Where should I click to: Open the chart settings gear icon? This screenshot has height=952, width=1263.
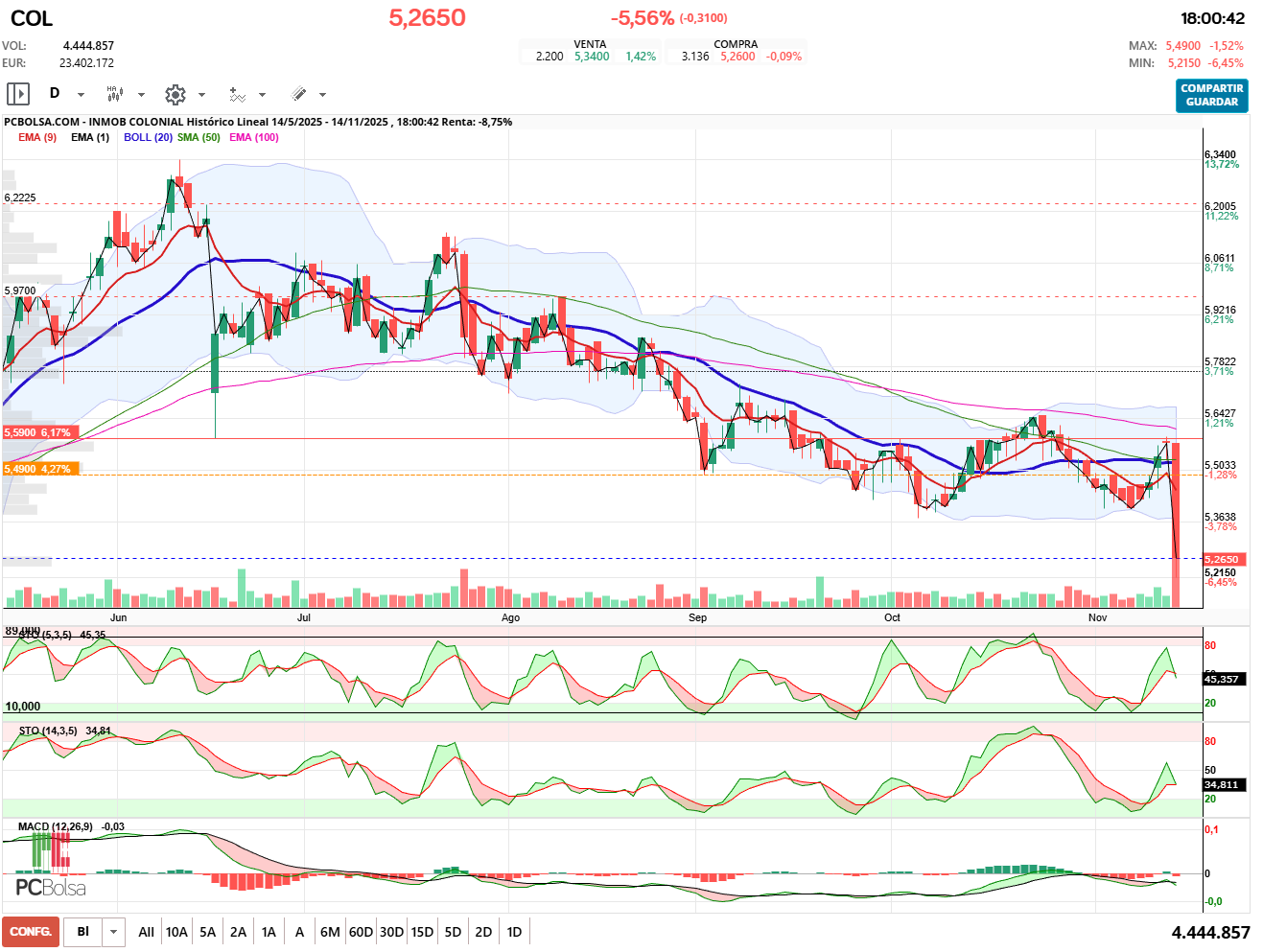click(175, 94)
